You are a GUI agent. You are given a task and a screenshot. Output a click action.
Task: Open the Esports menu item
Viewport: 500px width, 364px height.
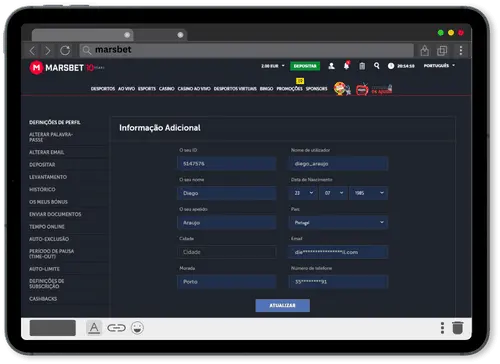click(147, 89)
